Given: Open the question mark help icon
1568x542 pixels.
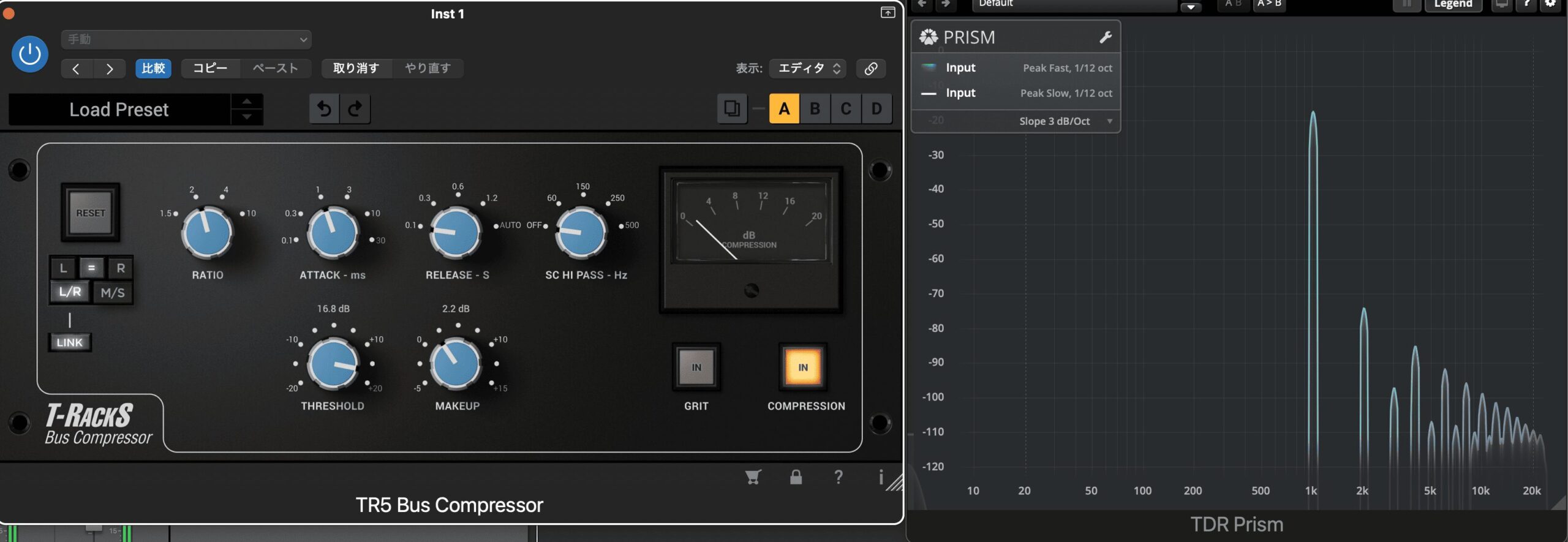Looking at the screenshot, I should pyautogui.click(x=839, y=477).
